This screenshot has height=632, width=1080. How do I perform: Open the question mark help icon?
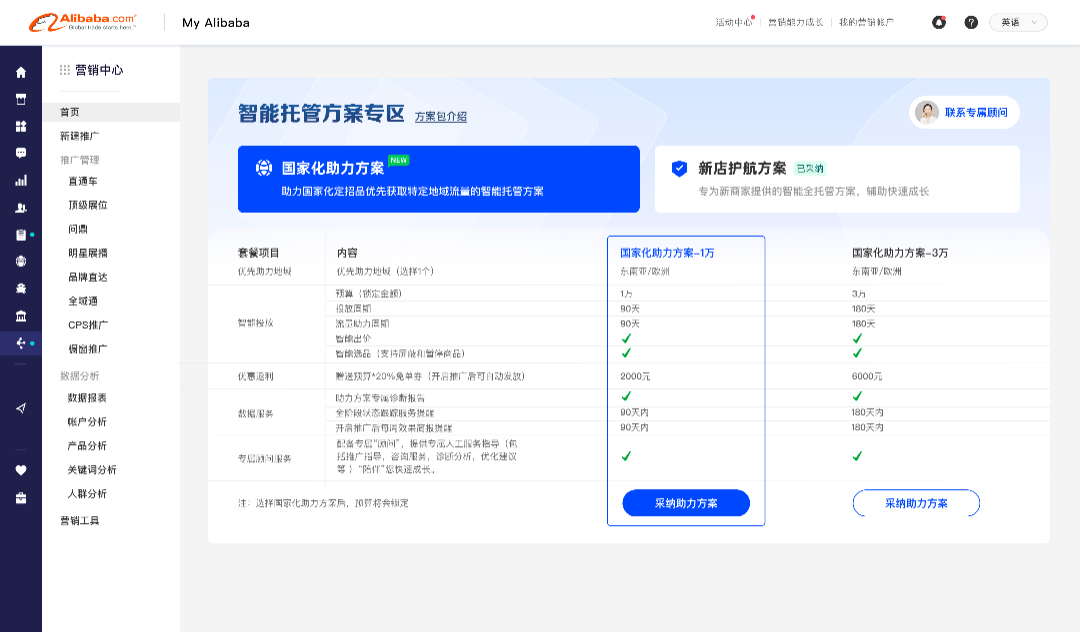pos(971,22)
